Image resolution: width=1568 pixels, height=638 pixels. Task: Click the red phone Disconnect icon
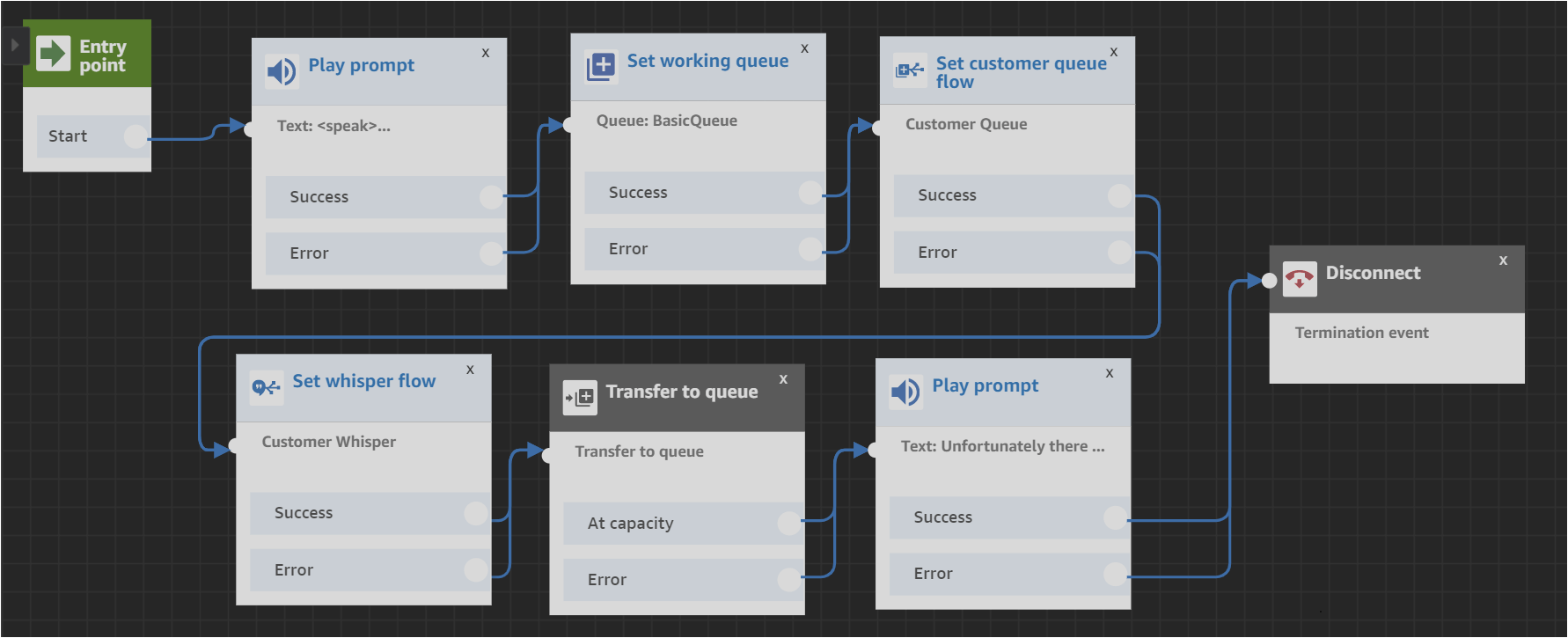1299,279
